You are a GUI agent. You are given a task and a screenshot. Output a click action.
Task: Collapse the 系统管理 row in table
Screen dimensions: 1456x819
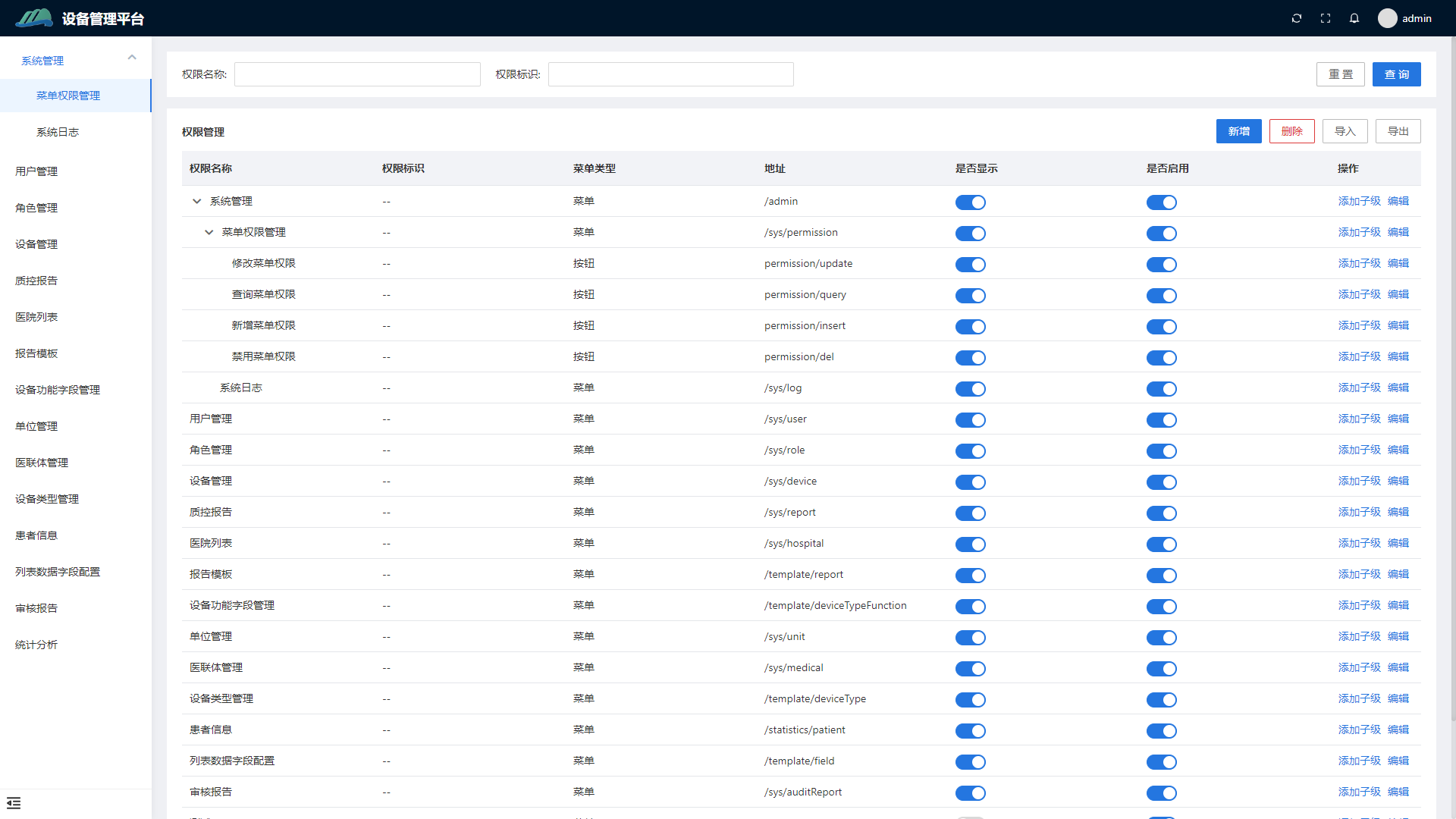click(197, 201)
